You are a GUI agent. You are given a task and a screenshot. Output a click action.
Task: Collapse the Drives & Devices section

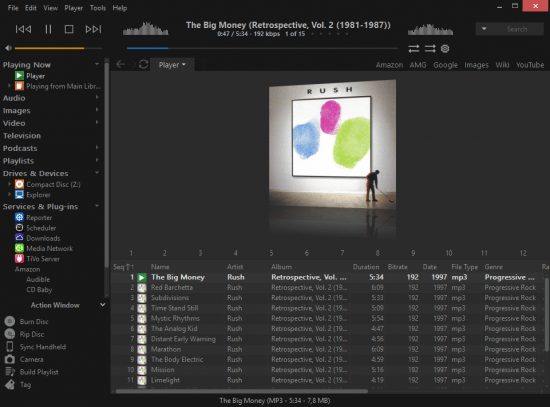97,173
